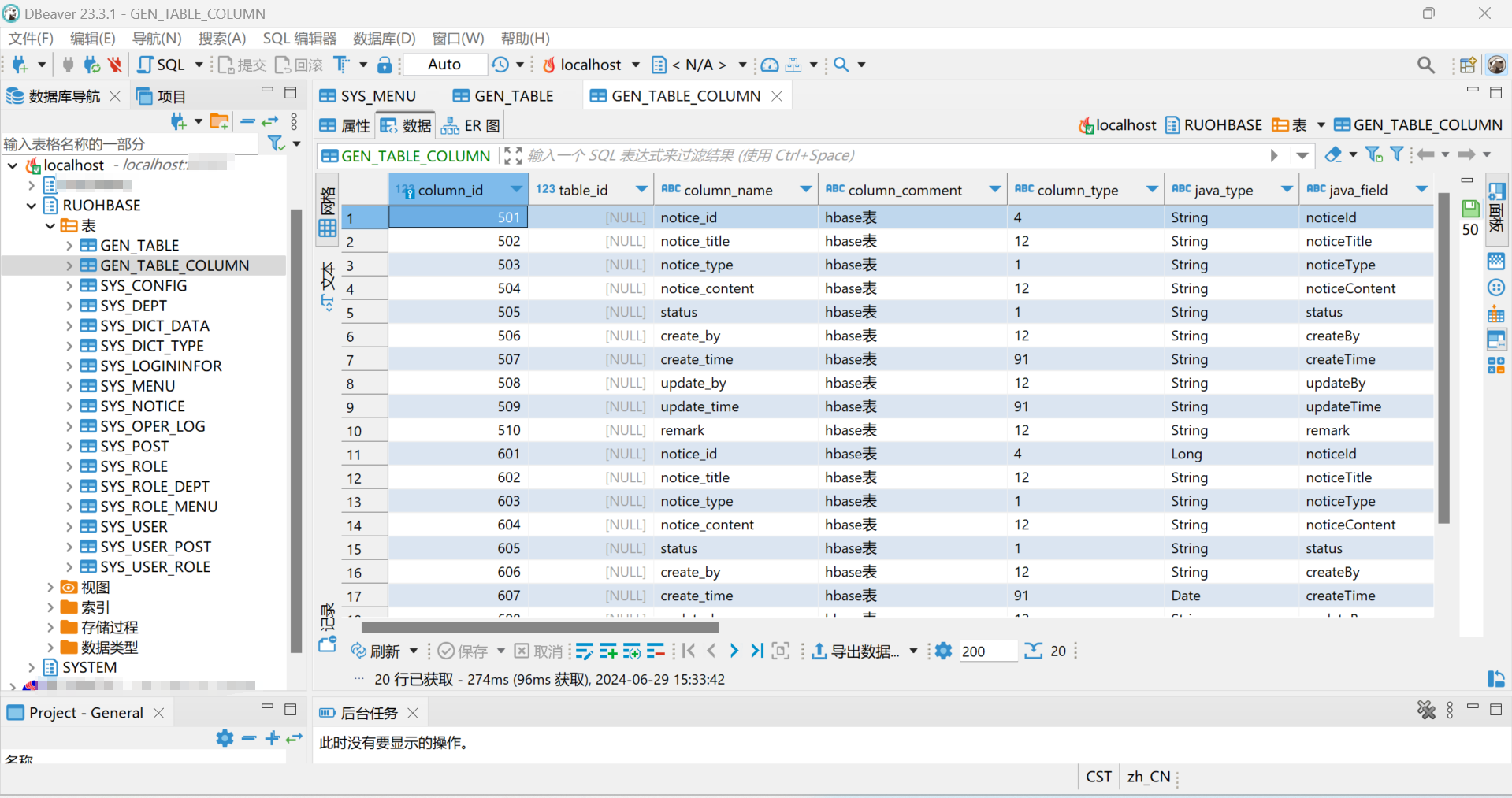Viewport: 1512px width, 798px height.
Task: Open the export data tool
Action: 856,651
